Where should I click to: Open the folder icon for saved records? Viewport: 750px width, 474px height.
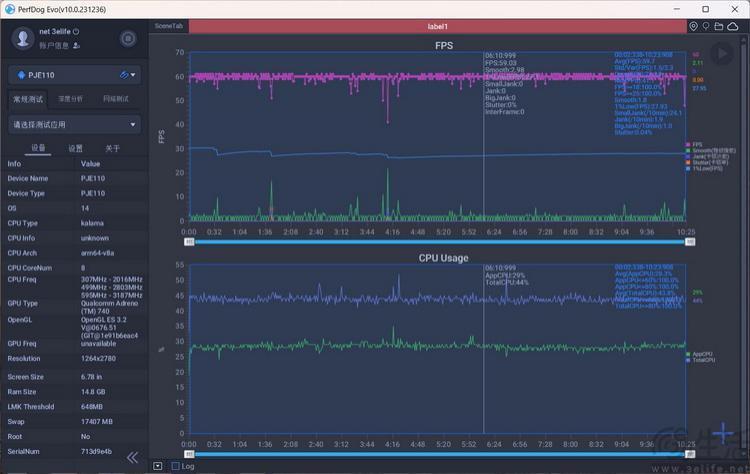[x=718, y=26]
